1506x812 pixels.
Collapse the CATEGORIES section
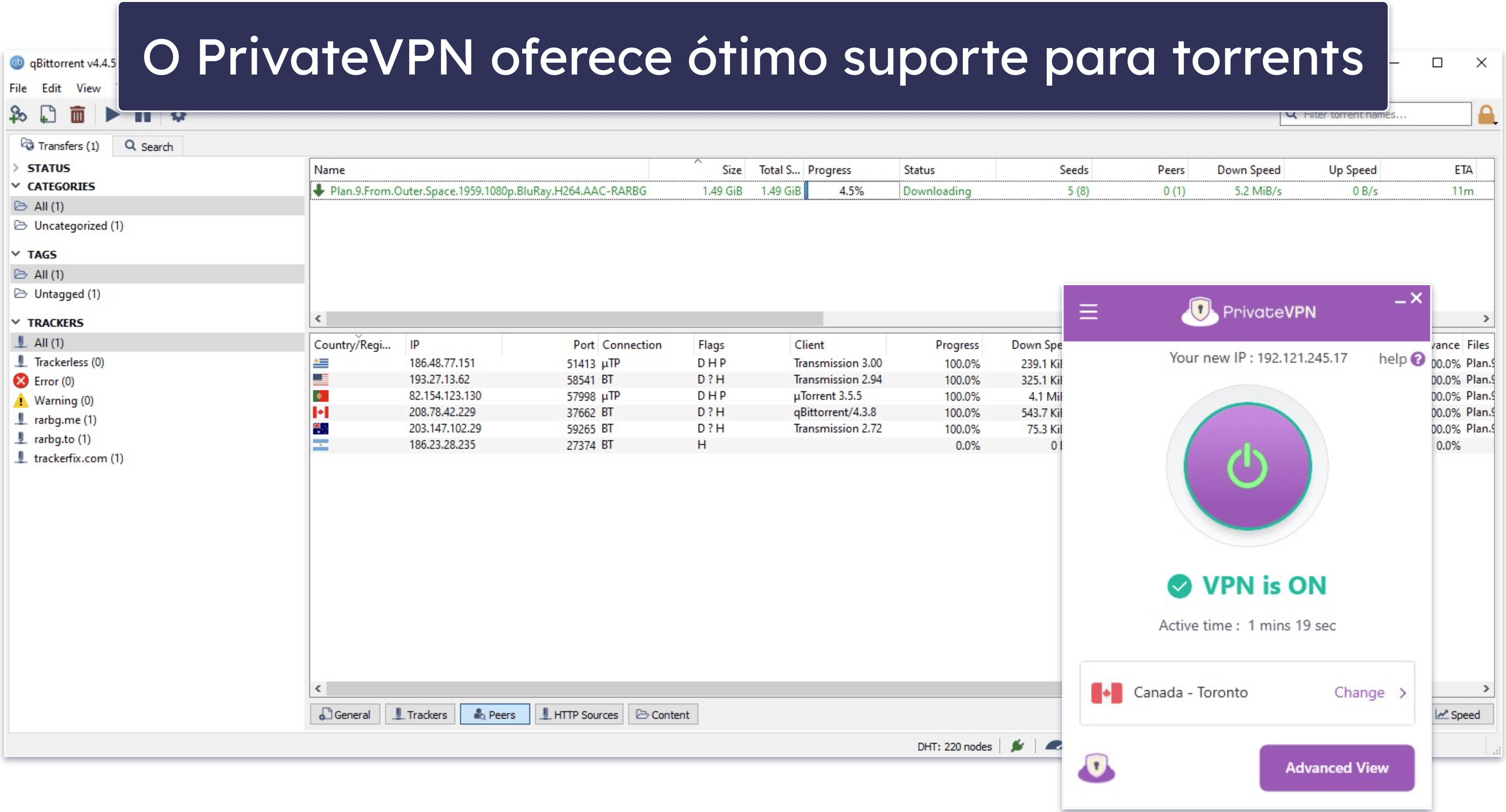16,186
